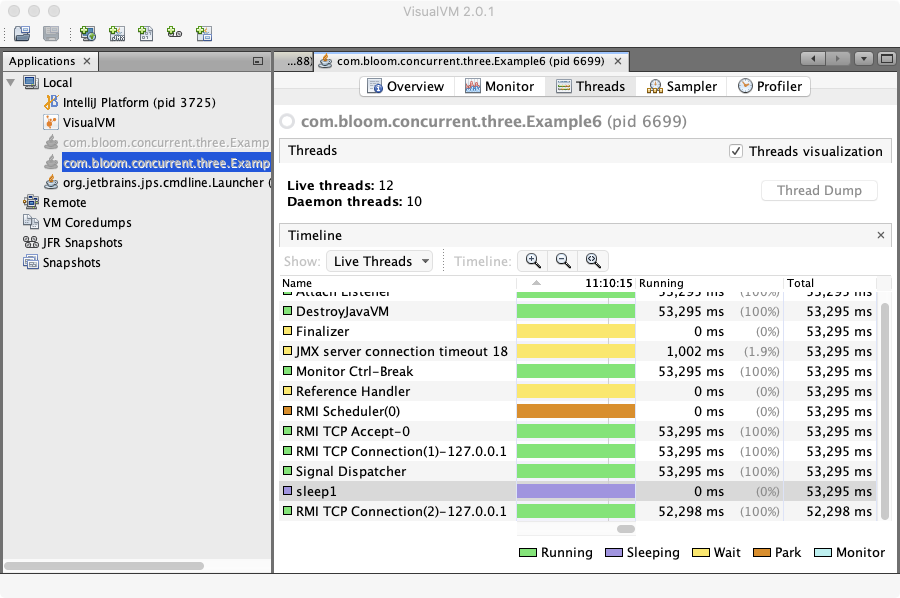Close the Timeline section
Image resolution: width=900 pixels, height=598 pixels.
pyautogui.click(x=880, y=235)
